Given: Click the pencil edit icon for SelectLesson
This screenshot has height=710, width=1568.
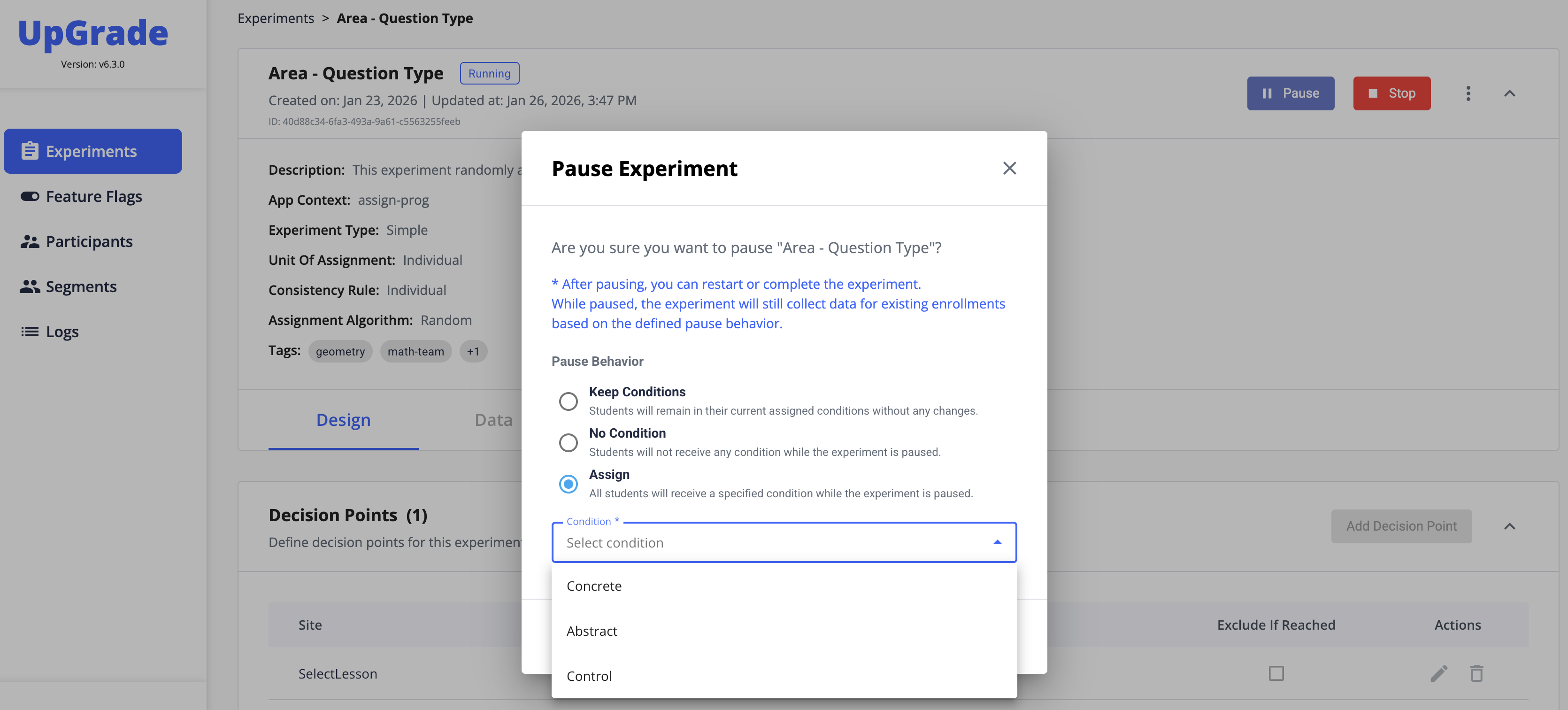Looking at the screenshot, I should (x=1438, y=673).
